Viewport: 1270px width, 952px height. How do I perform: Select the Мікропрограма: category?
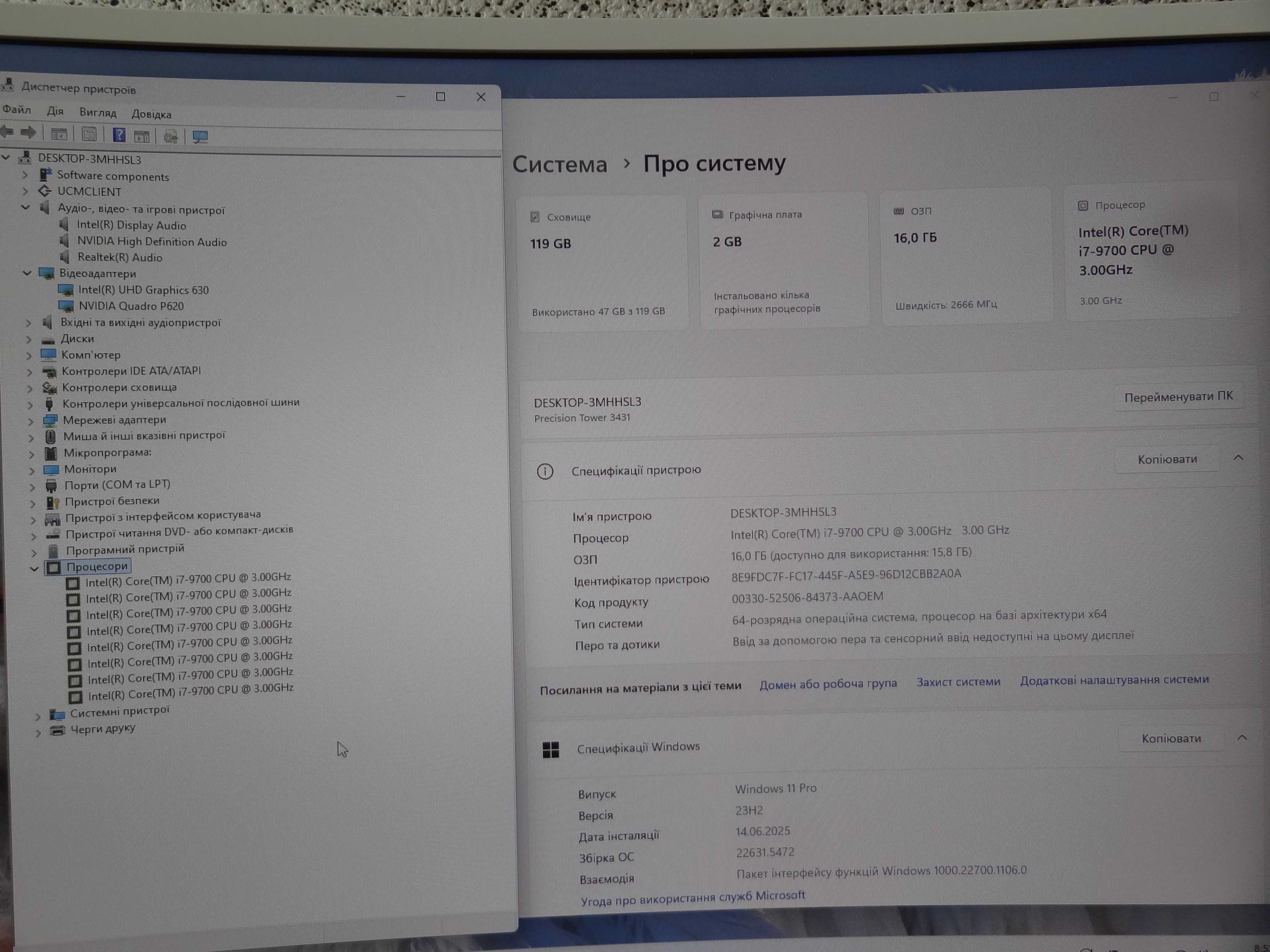tap(107, 452)
